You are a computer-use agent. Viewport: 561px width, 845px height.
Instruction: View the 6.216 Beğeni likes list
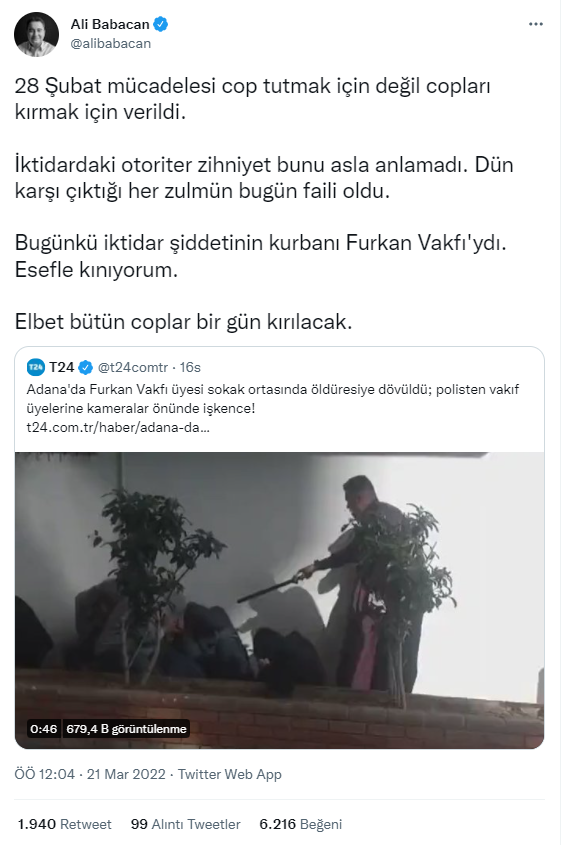(301, 825)
